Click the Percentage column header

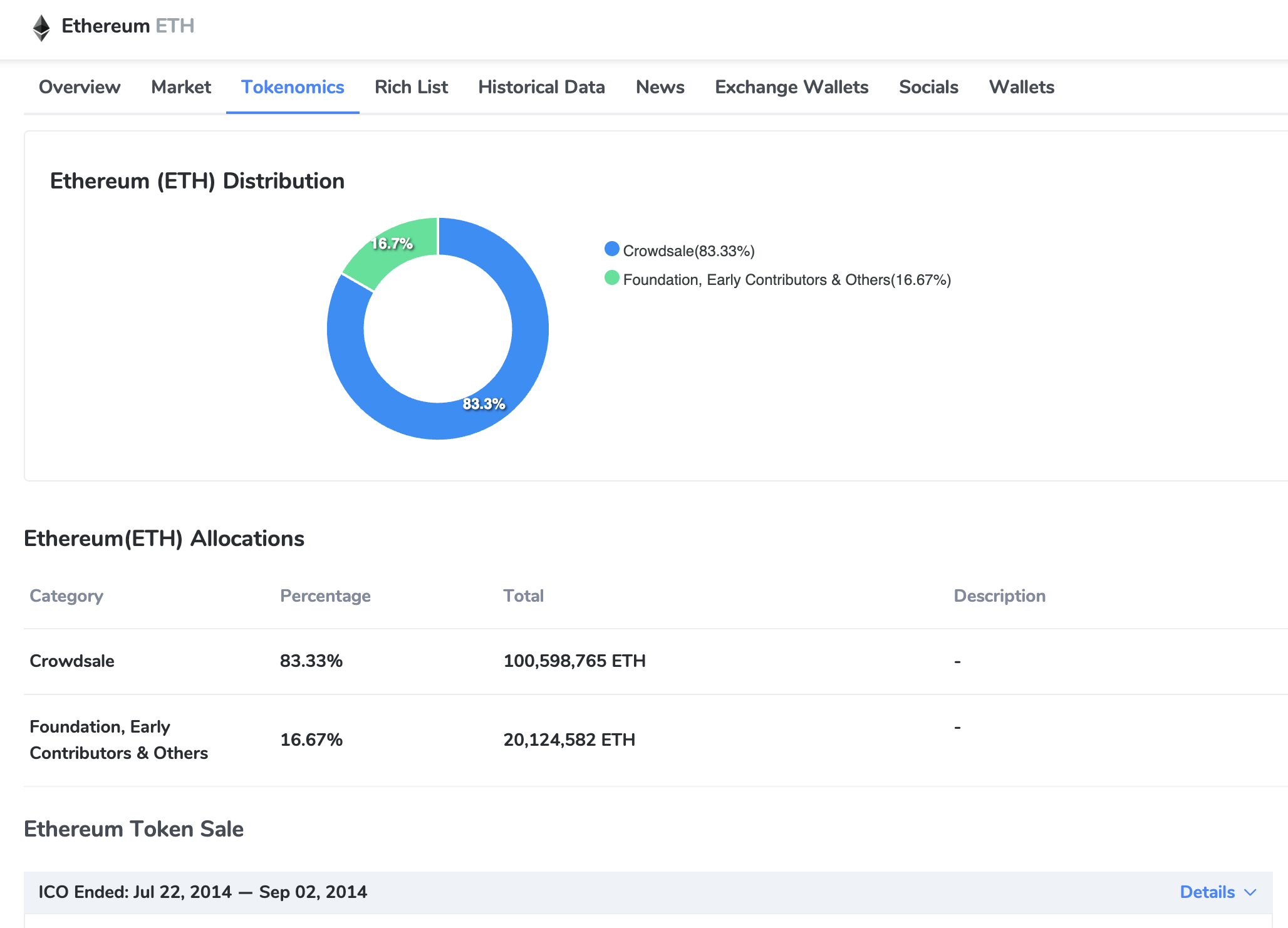tap(325, 596)
